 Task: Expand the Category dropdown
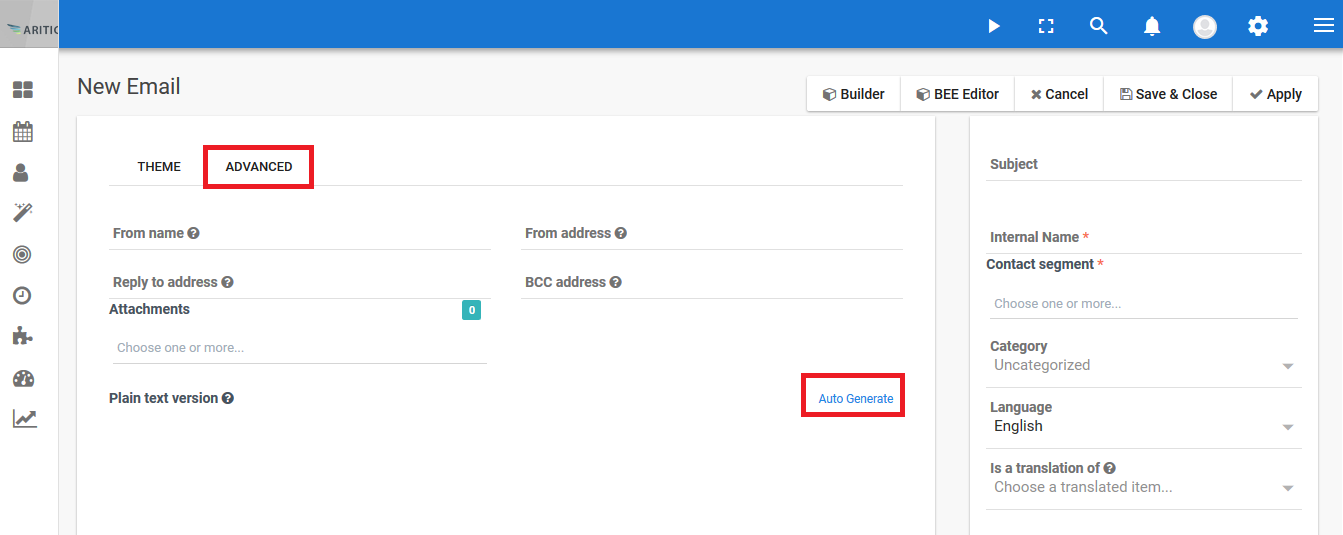click(x=1143, y=366)
